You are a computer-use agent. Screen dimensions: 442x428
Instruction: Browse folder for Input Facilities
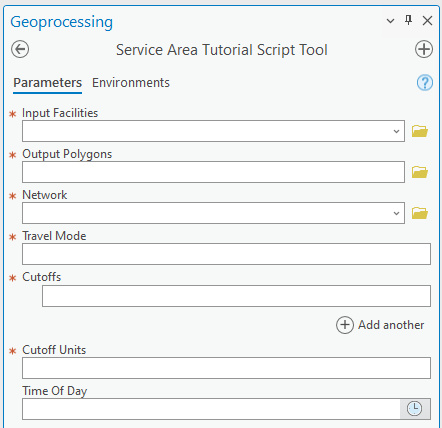point(420,131)
